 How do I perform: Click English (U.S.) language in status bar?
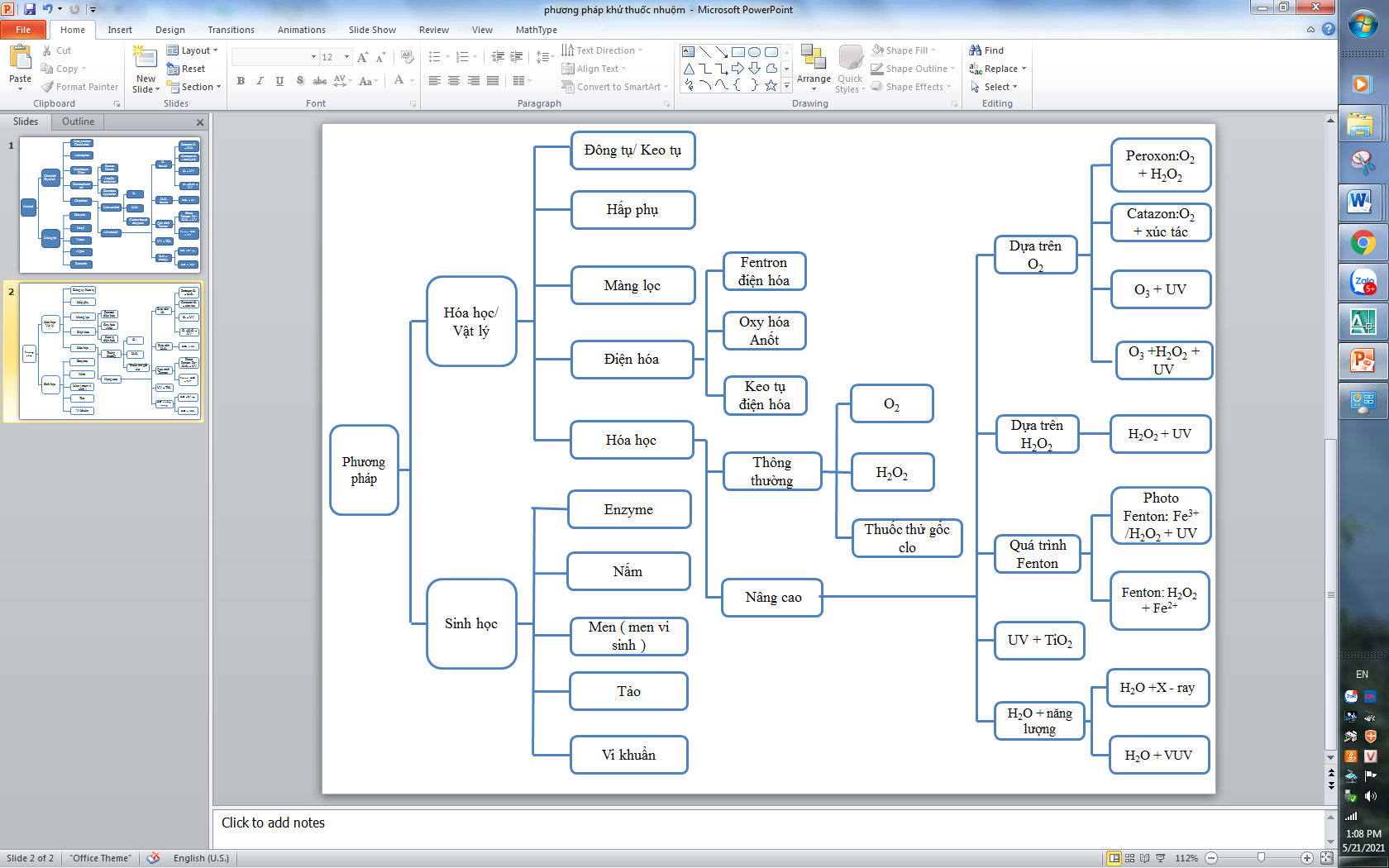201,858
